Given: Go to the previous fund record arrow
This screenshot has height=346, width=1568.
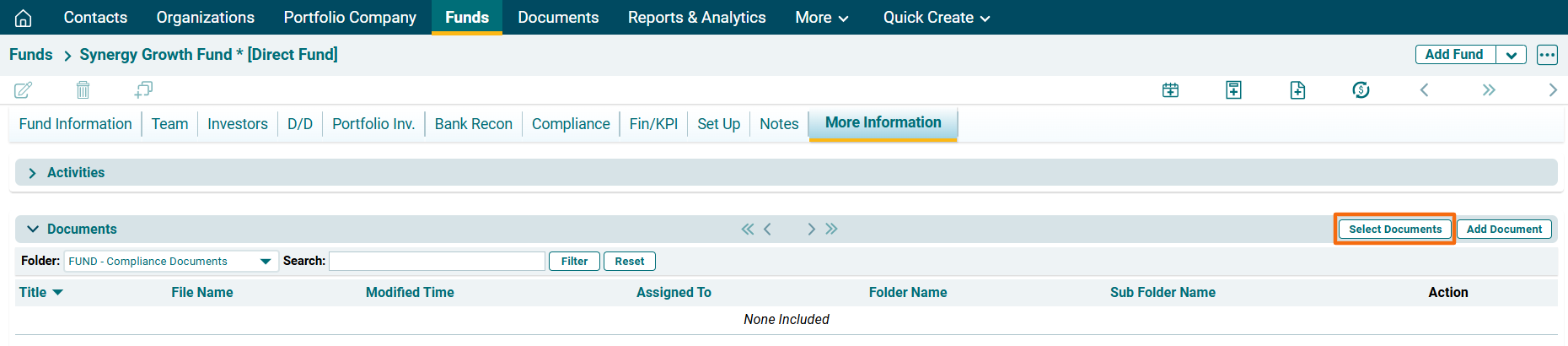Looking at the screenshot, I should [x=1425, y=90].
